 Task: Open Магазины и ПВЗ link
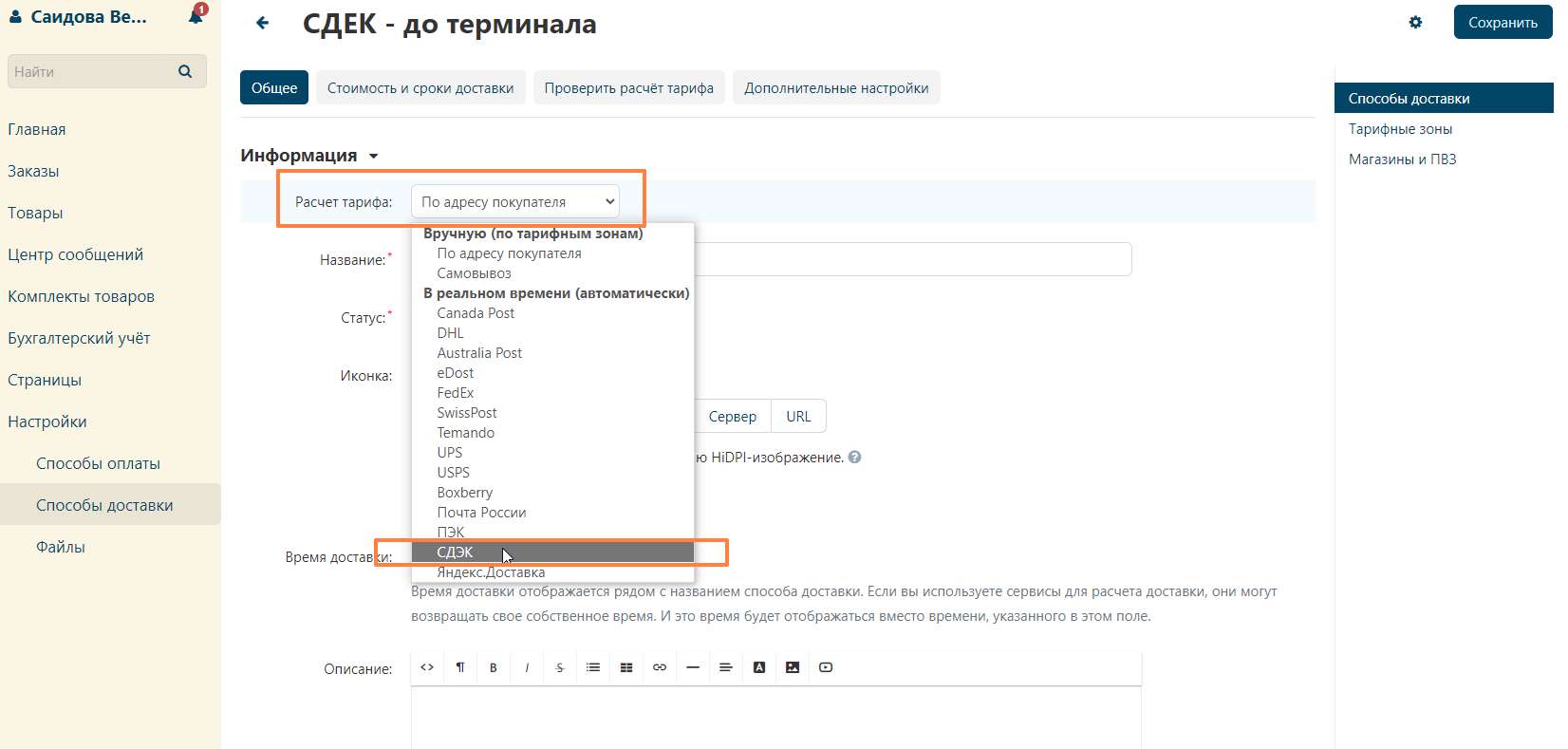tap(1403, 159)
